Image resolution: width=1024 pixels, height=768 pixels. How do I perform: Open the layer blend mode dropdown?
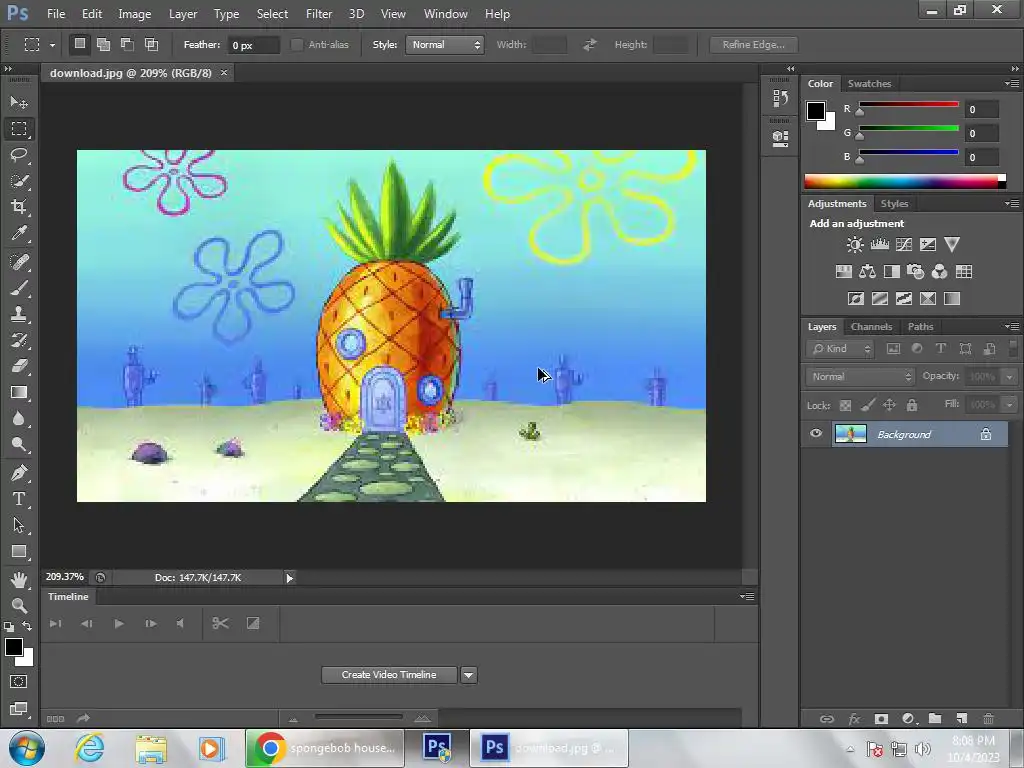[860, 377]
